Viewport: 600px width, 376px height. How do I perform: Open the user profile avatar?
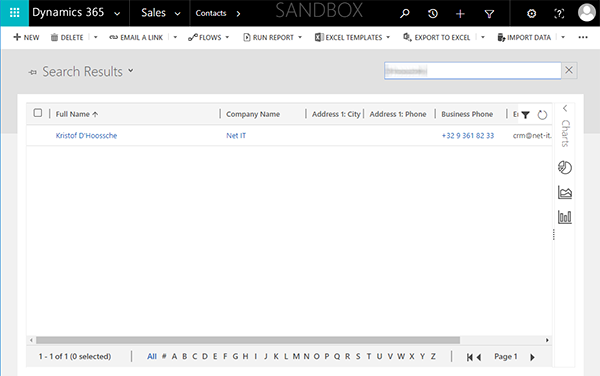point(586,13)
